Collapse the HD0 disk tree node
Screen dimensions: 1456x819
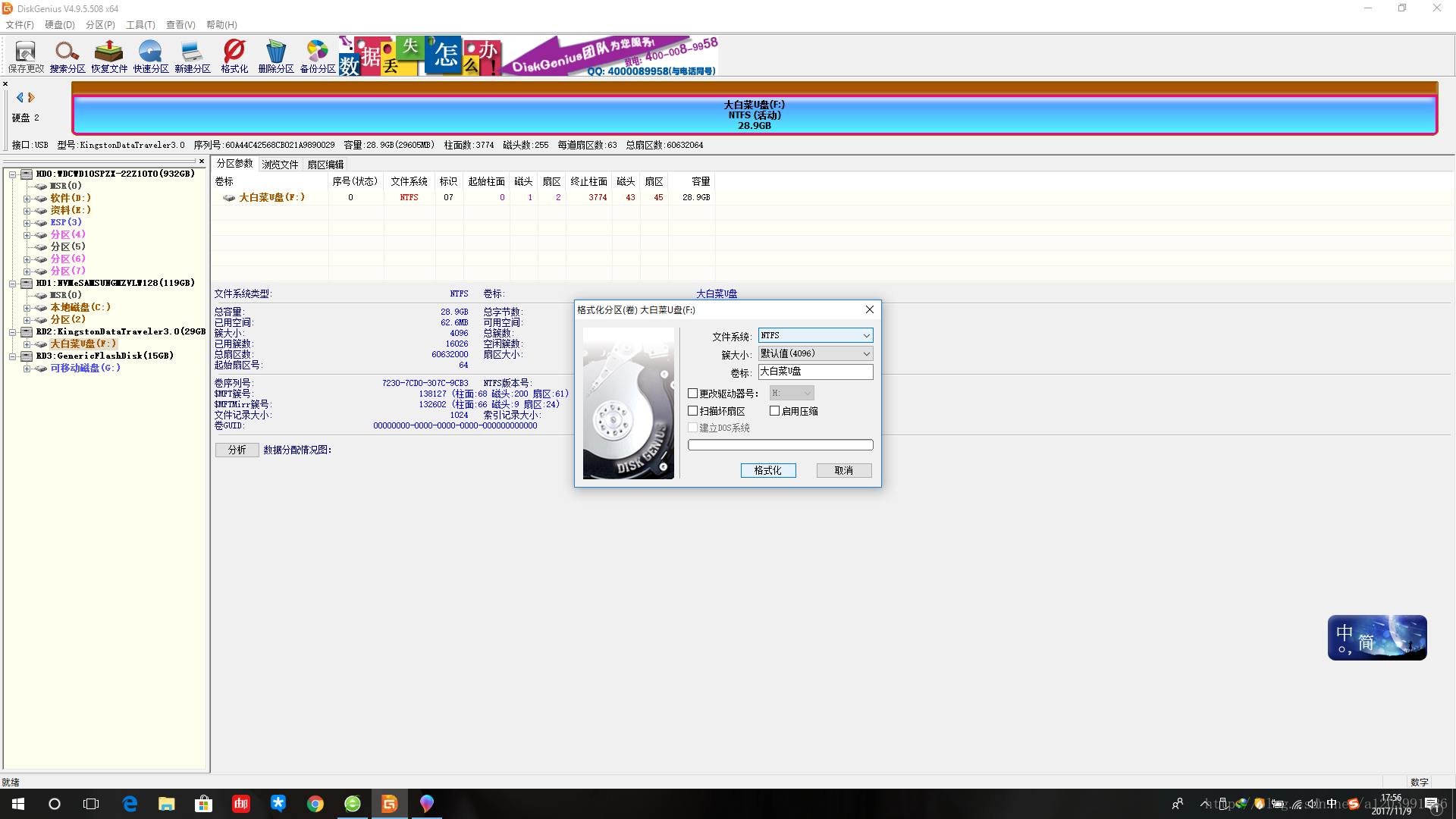click(x=13, y=174)
